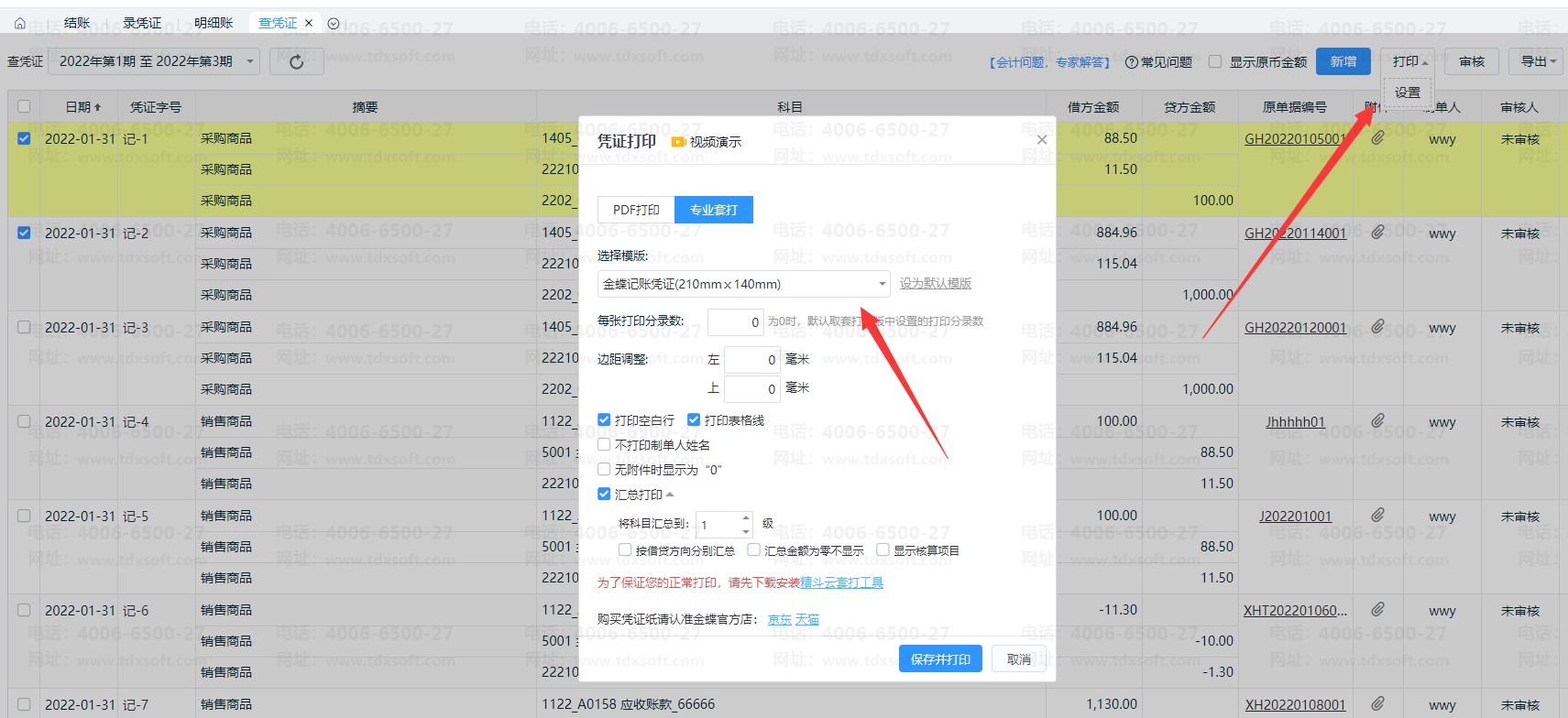Switch to the PDF打印 tab
The image size is (1568, 718).
pyautogui.click(x=636, y=210)
